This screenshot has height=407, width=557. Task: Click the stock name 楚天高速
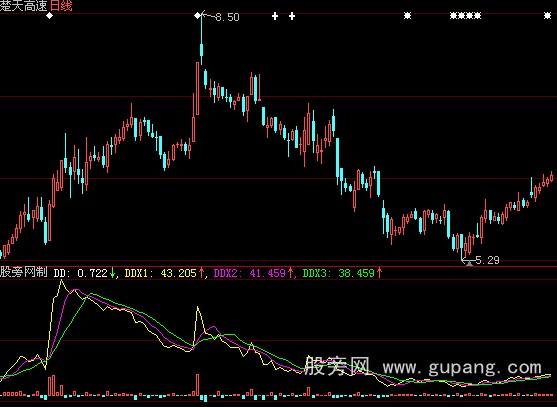click(x=24, y=5)
